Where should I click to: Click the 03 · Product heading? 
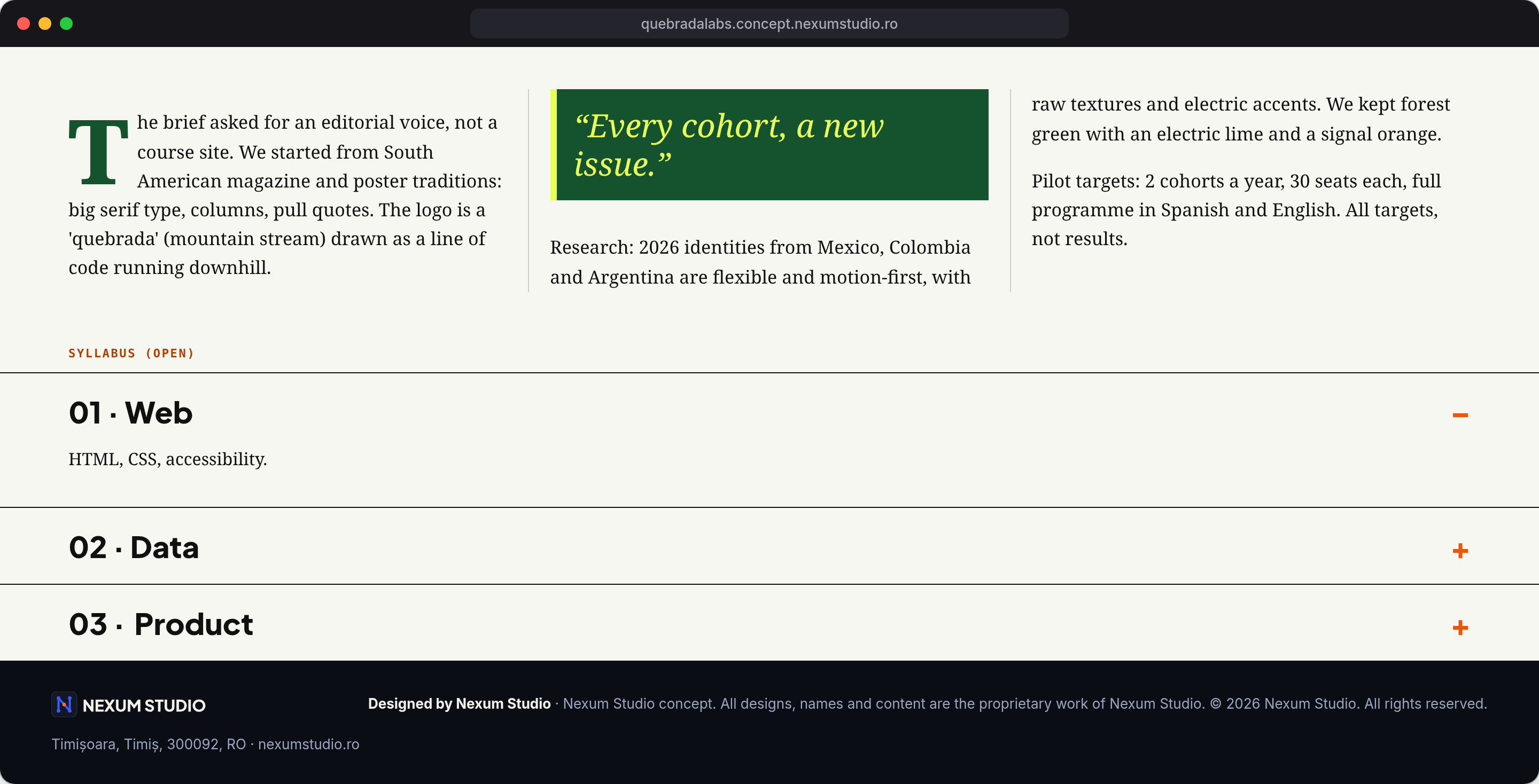(161, 624)
